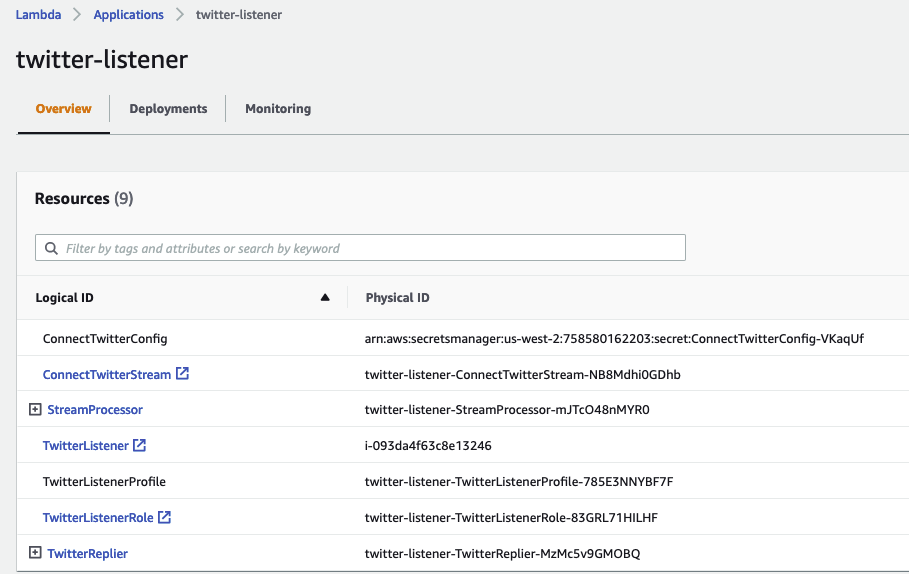The width and height of the screenshot is (909, 574).
Task: Open the TwitterReplier link
Action: pyautogui.click(x=88, y=553)
